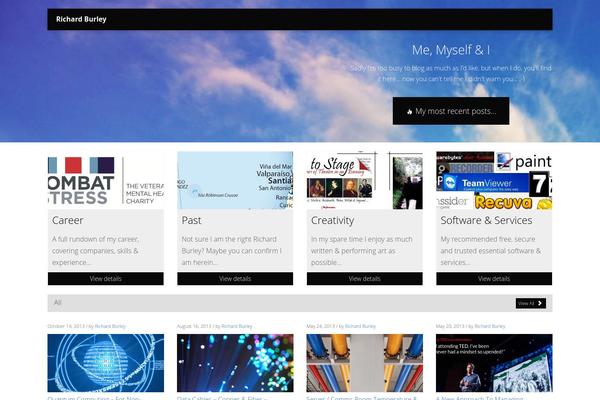Open the author link on the May 20 post
Image resolution: width=600 pixels, height=400 pixels.
[490, 326]
